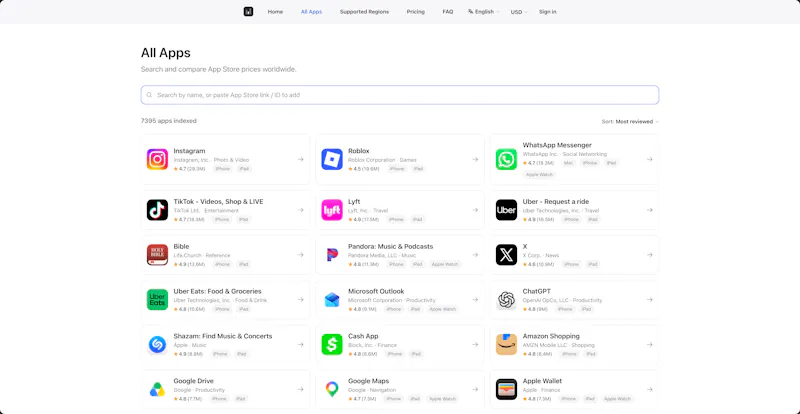This screenshot has height=414, width=800.
Task: Select the All Apps nav item
Action: pos(311,12)
